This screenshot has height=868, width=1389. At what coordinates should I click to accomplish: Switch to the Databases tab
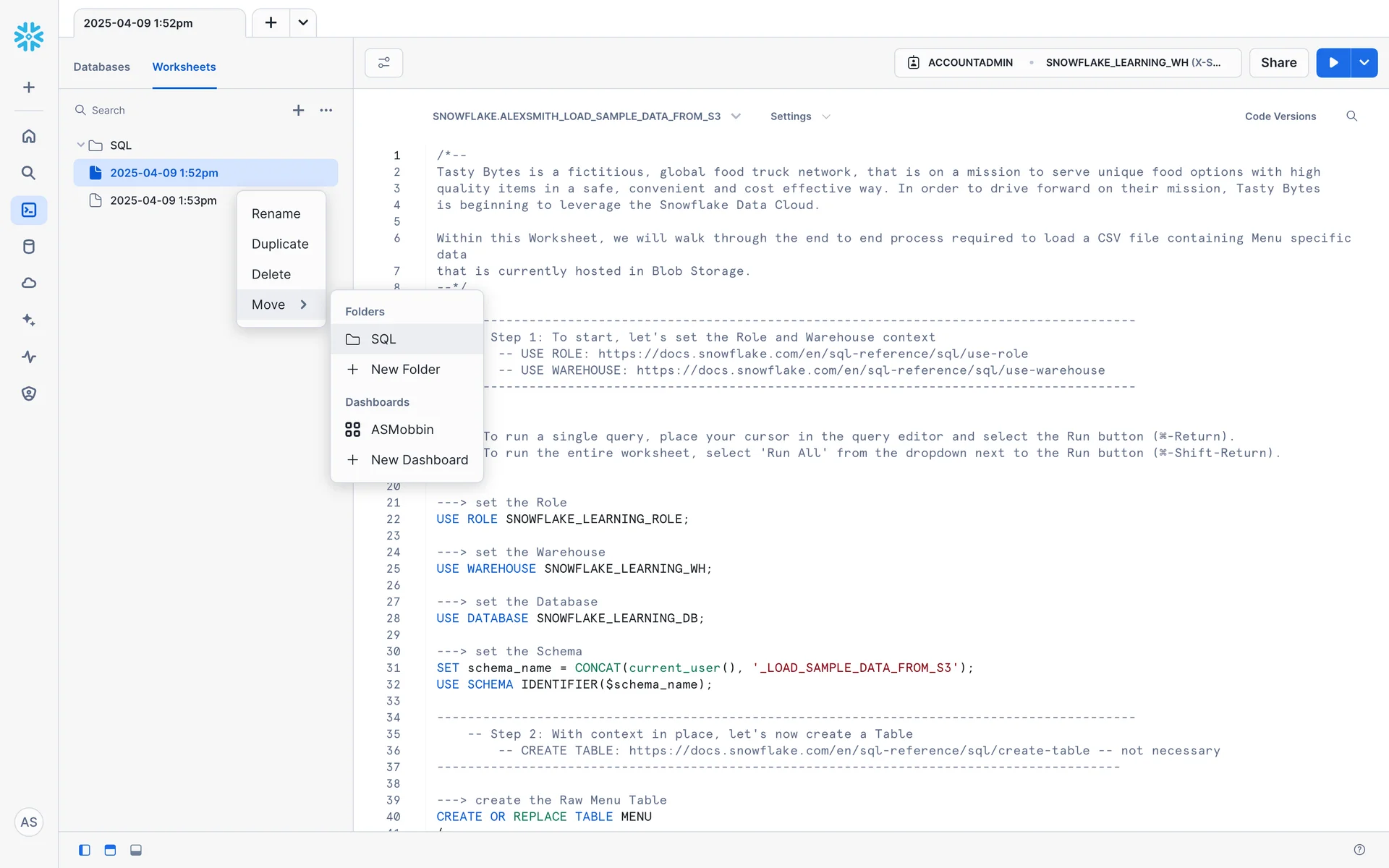click(x=101, y=67)
